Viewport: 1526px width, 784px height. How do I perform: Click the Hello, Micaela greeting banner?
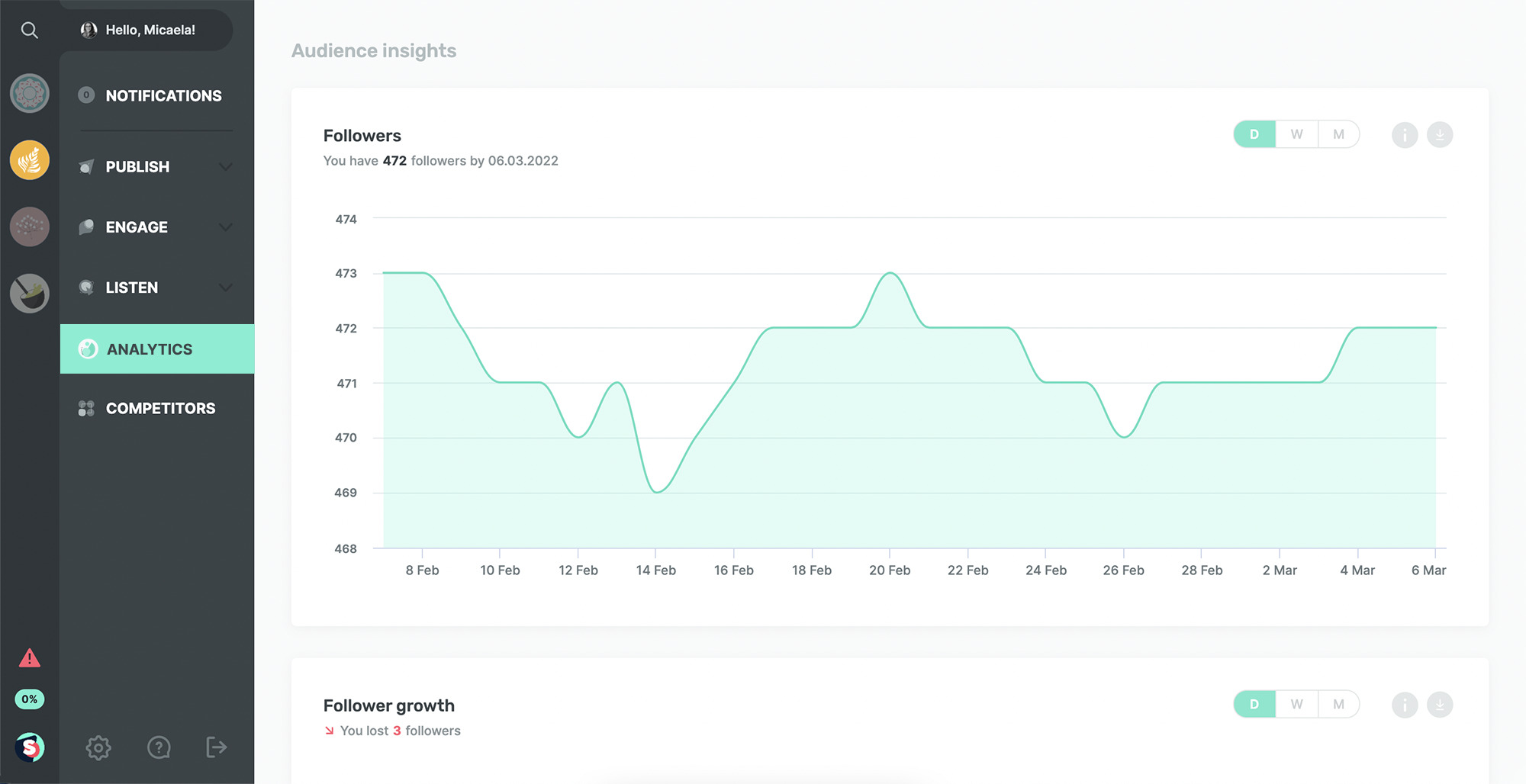point(150,30)
